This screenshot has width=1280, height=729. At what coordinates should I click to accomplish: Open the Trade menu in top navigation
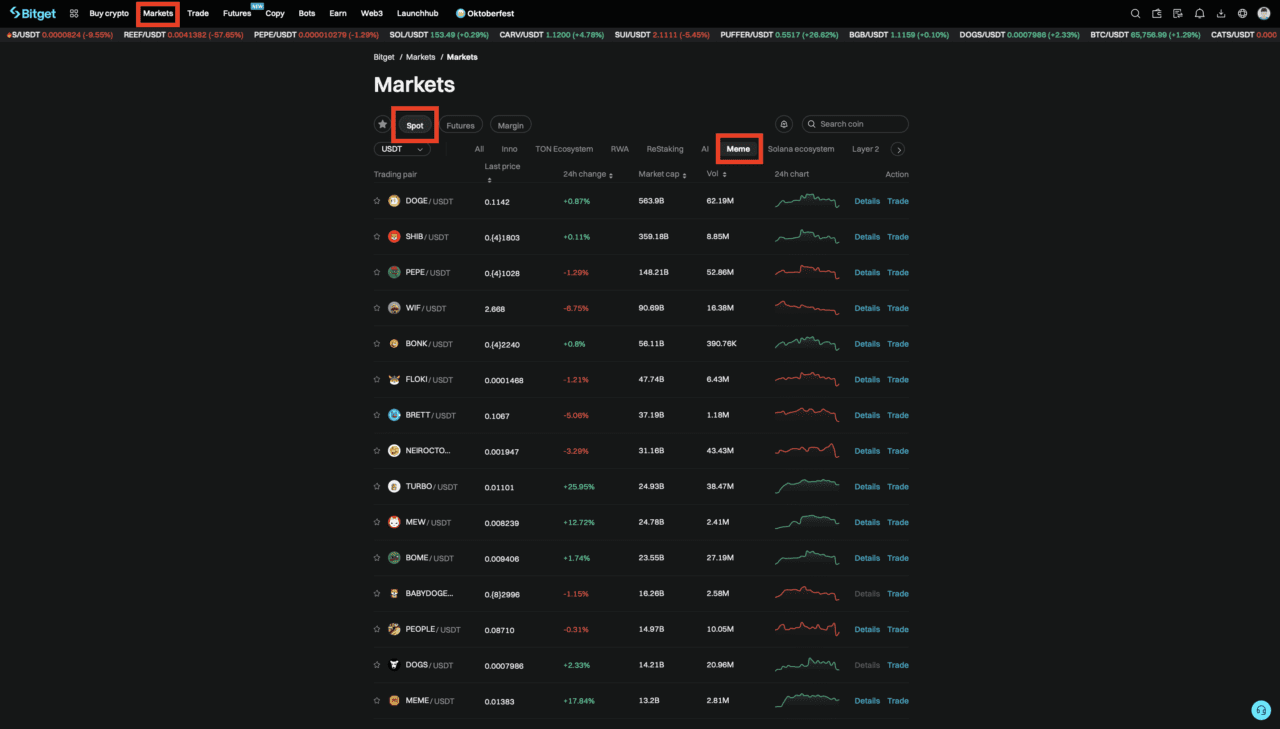tap(198, 14)
